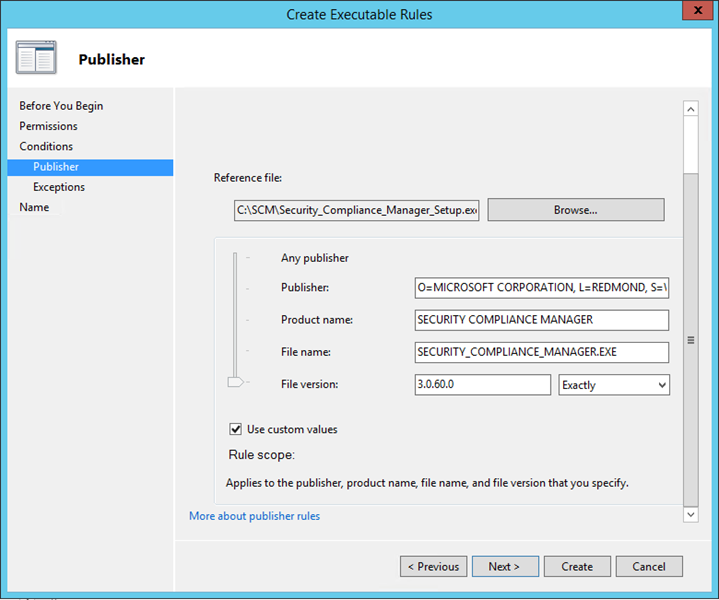Image resolution: width=719 pixels, height=600 pixels.
Task: Open the Before You Begin step
Action: [x=61, y=106]
